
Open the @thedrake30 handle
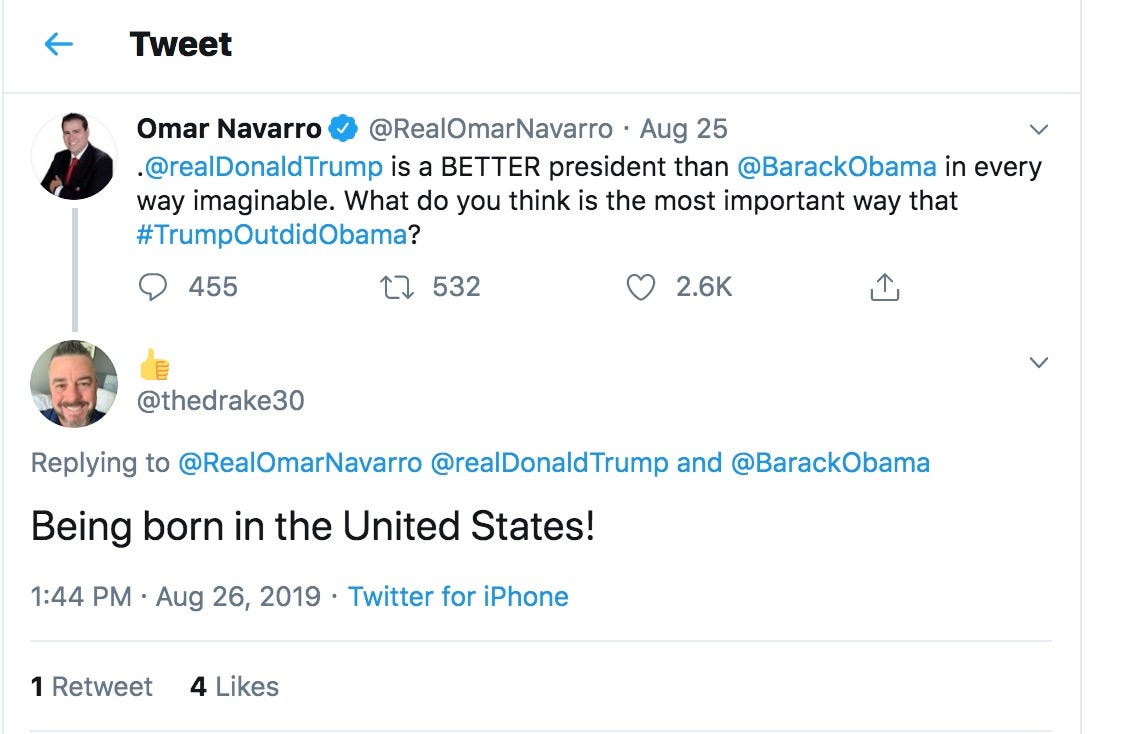(220, 401)
